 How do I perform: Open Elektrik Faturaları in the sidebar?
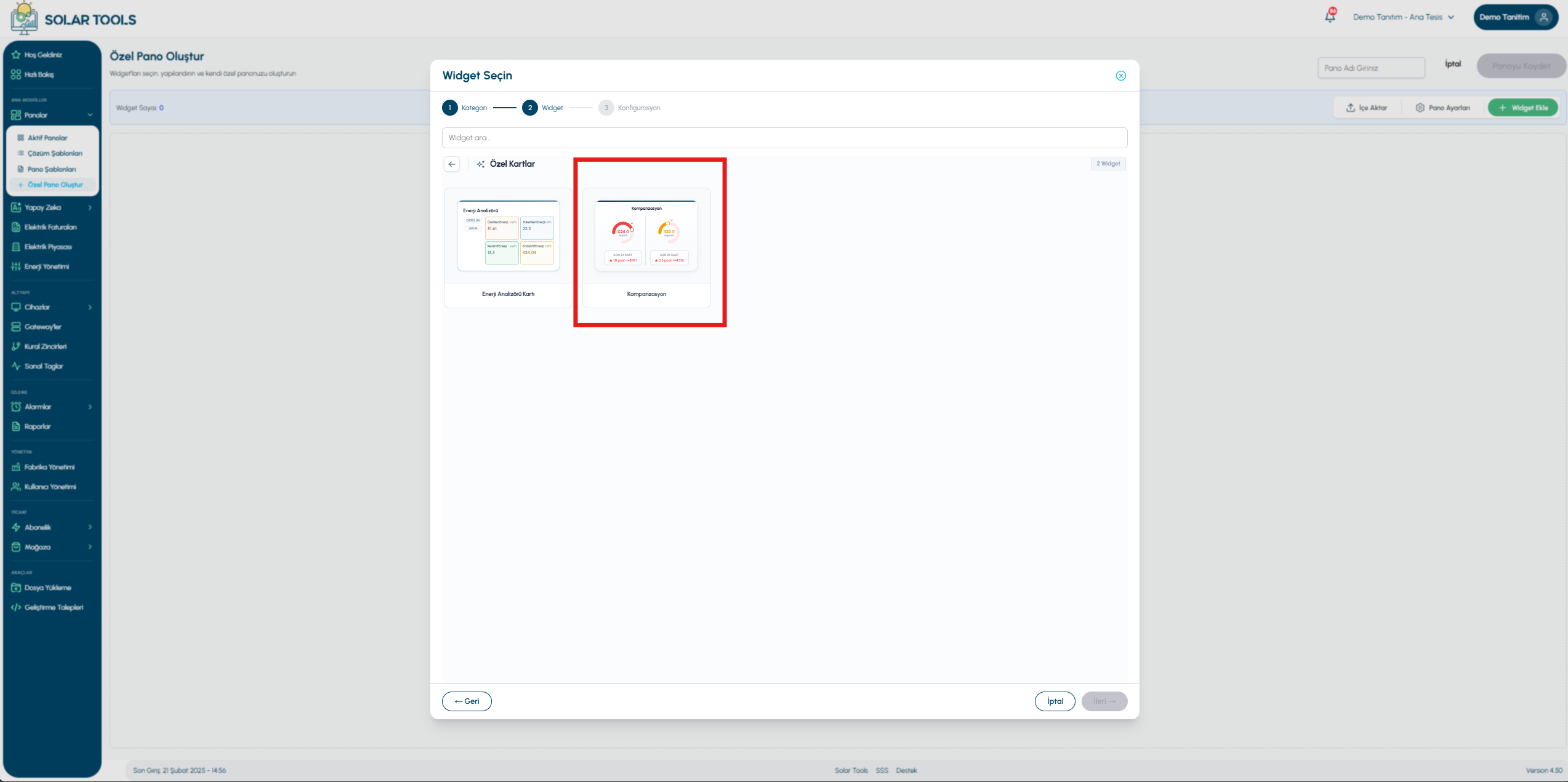point(52,227)
